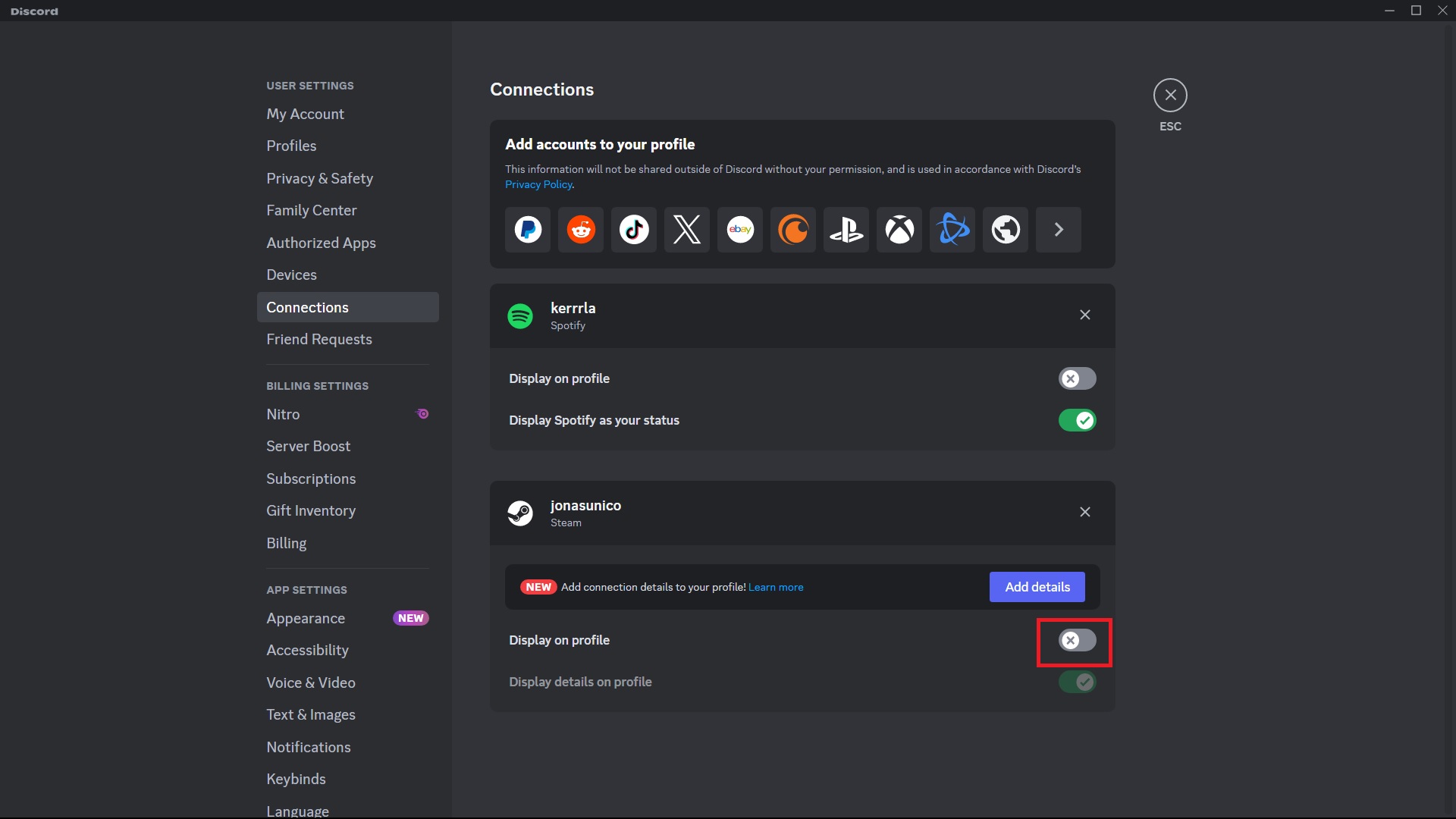Image resolution: width=1456 pixels, height=819 pixels.
Task: Click the X (Twitter) connection icon
Action: 686,229
